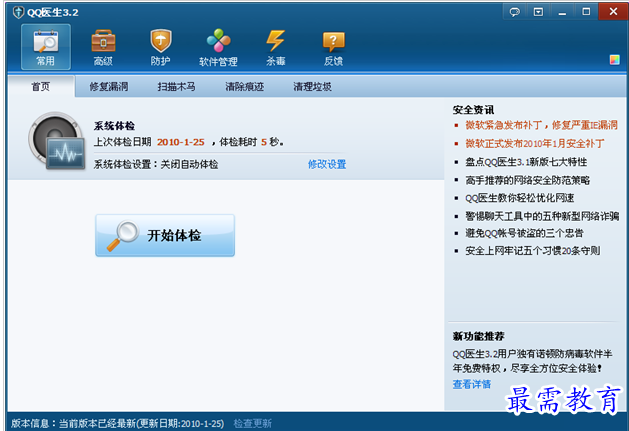The image size is (629, 431).
Task: Click the system checkup speaker monitor icon
Action: click(56, 141)
